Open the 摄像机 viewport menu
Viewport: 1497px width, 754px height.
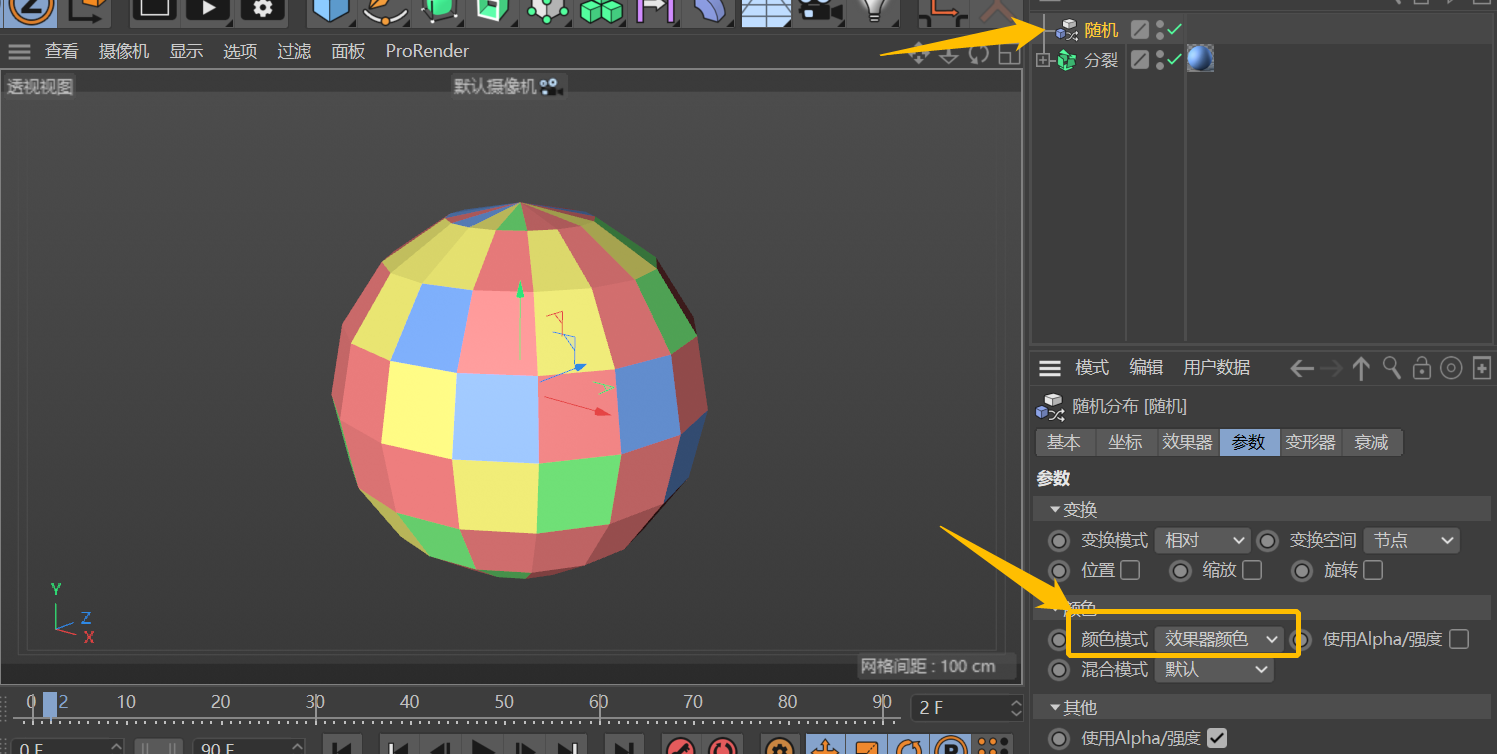[x=124, y=51]
